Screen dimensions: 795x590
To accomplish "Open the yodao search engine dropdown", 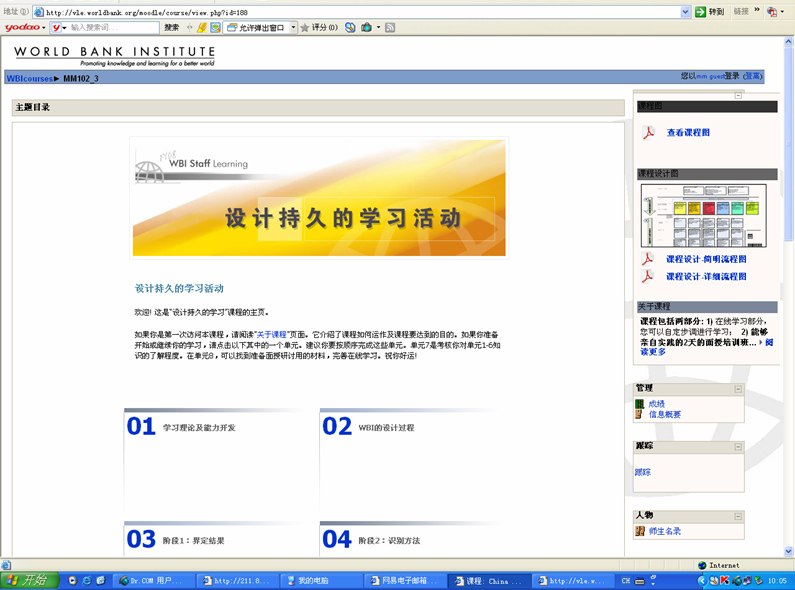I will (64, 27).
